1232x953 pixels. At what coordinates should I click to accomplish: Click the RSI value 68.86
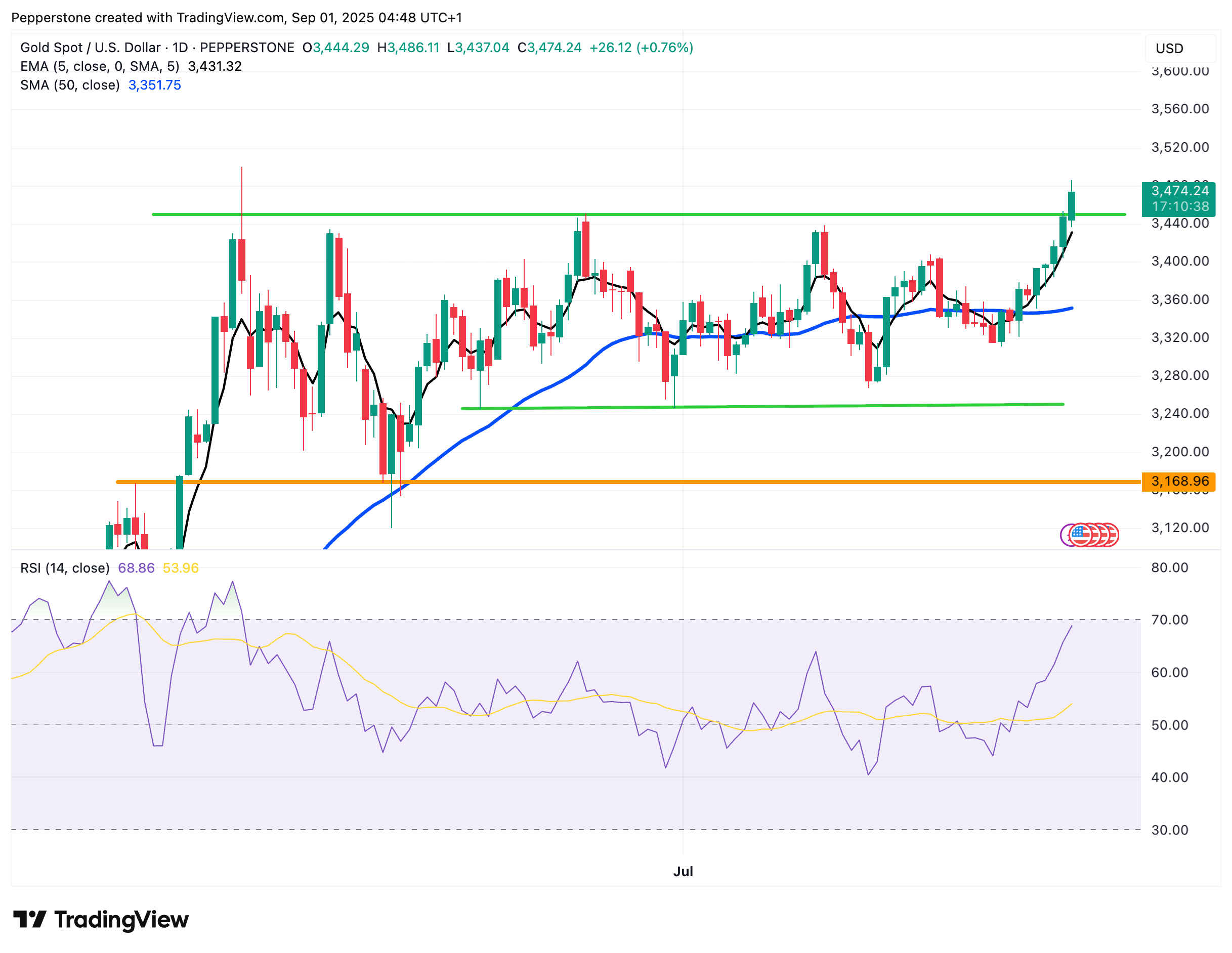(x=136, y=568)
